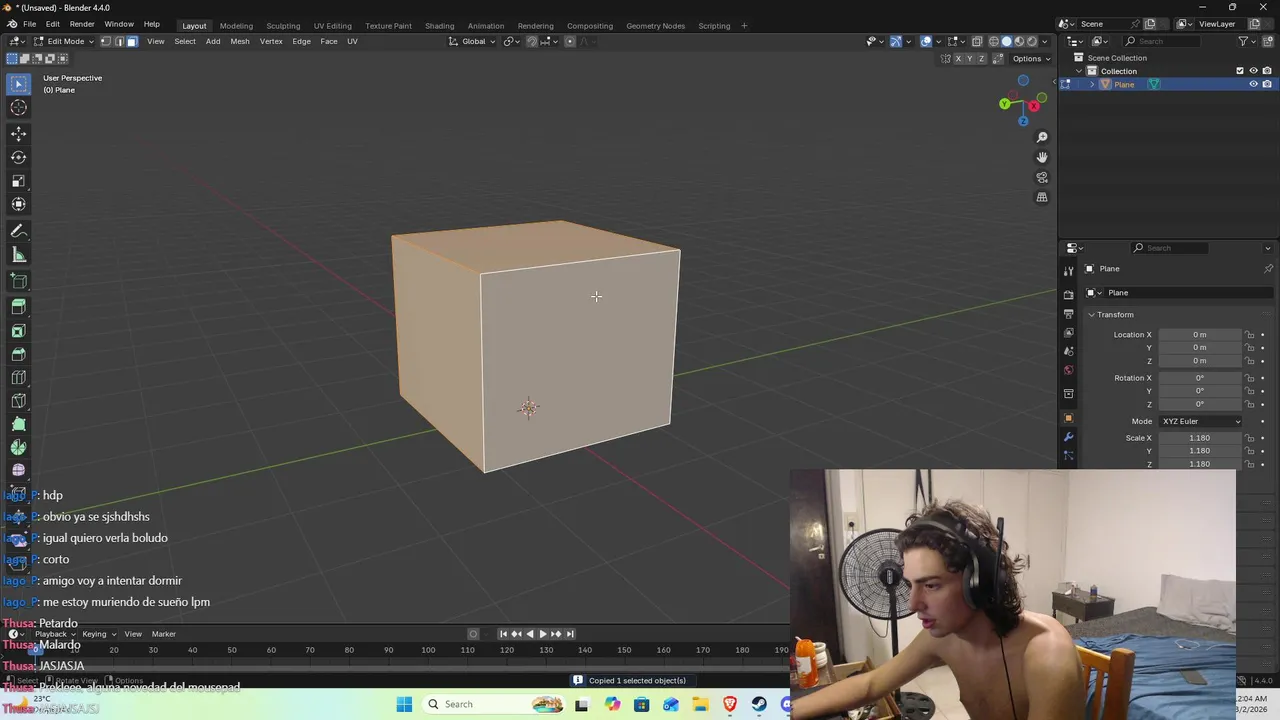Open the Tool properties tab

[1068, 270]
